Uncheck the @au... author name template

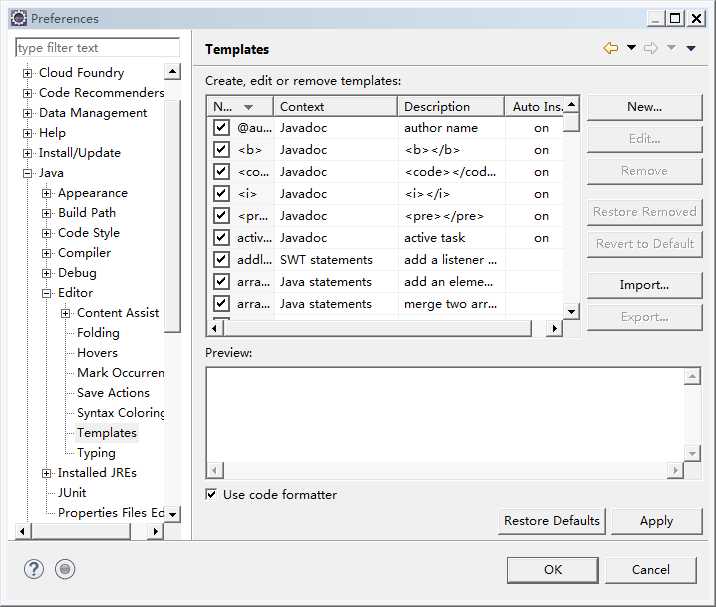221,127
